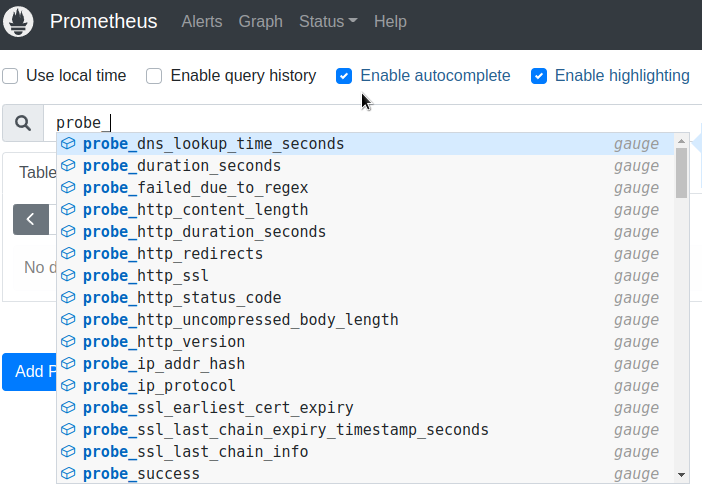Click the cube icon beside probe_http_content_length
The width and height of the screenshot is (702, 494).
click(68, 209)
